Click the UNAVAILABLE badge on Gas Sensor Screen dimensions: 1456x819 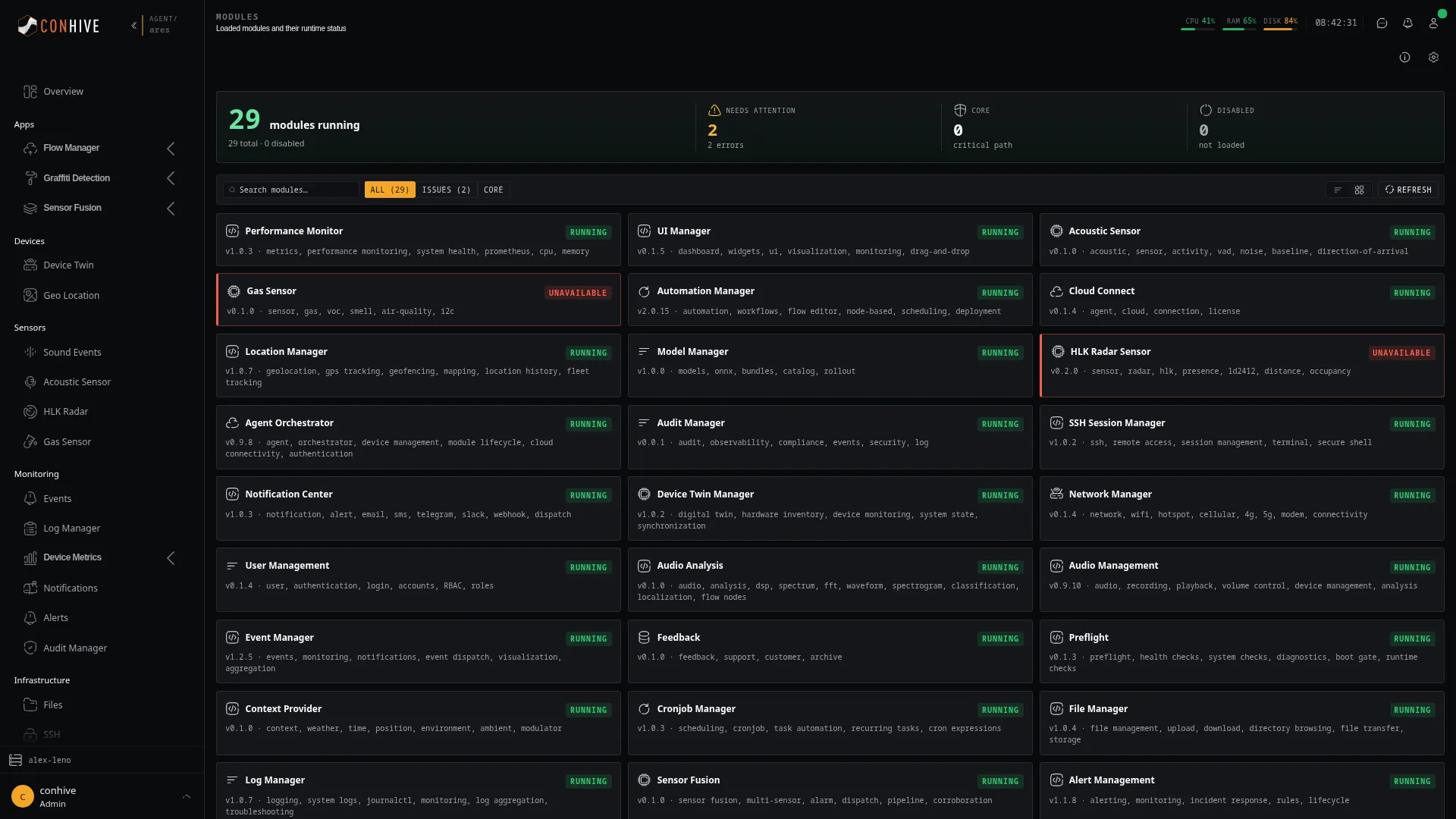(x=577, y=293)
